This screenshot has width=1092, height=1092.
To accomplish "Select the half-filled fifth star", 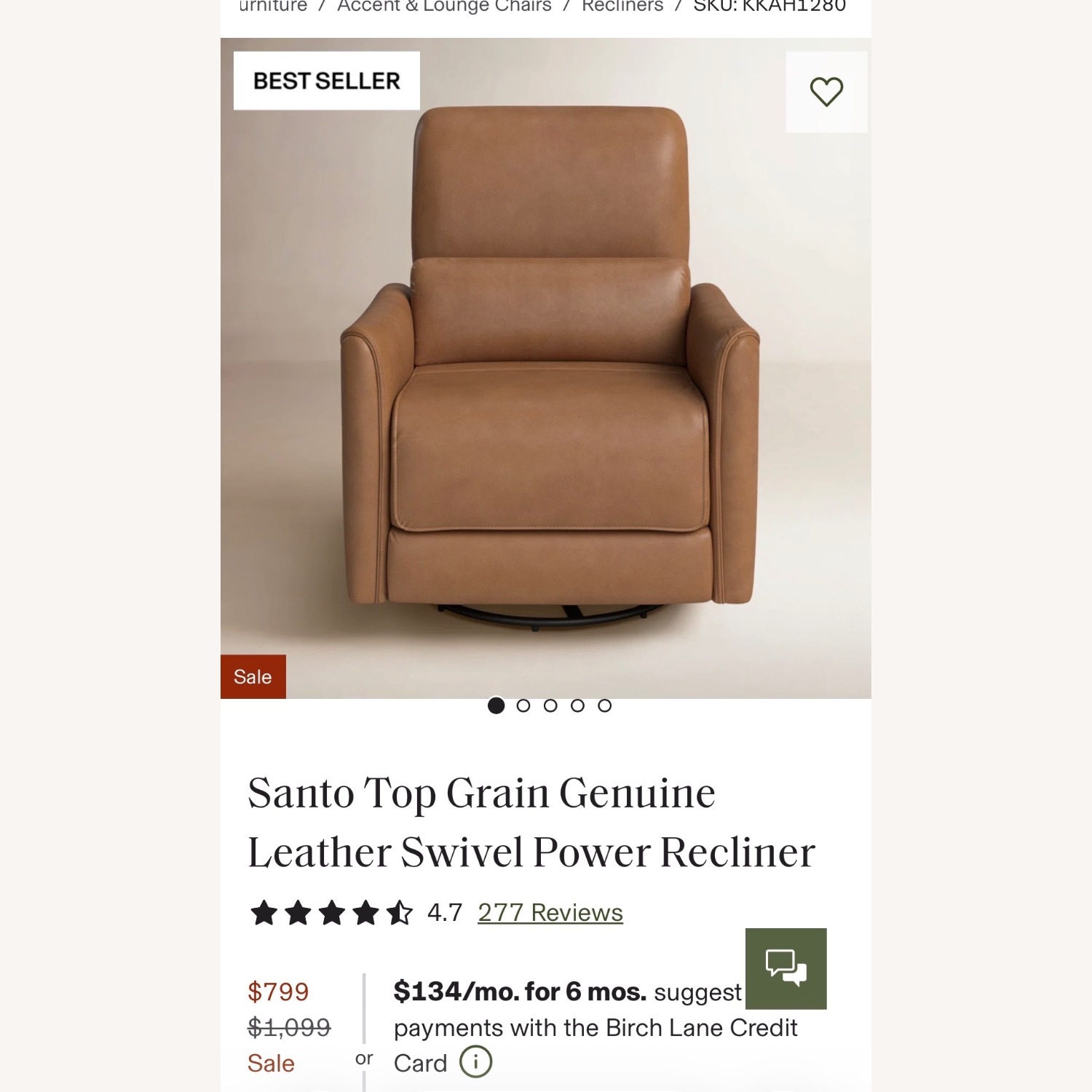I will [x=399, y=911].
